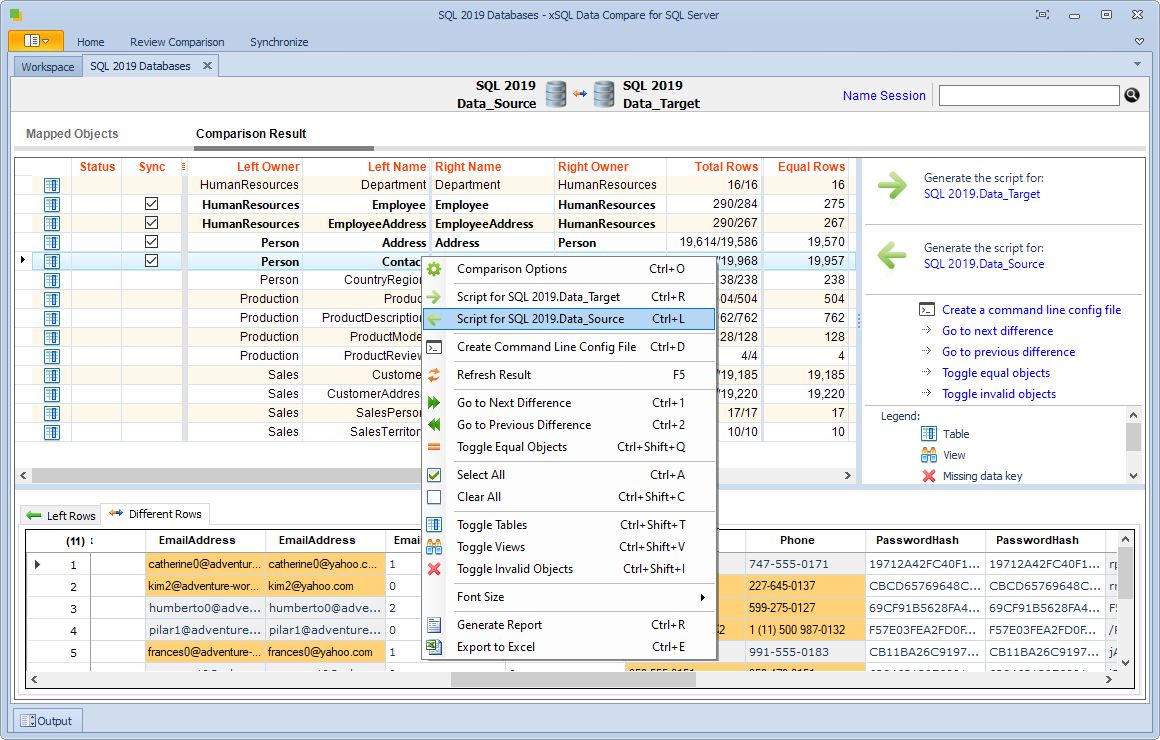This screenshot has width=1160, height=740.
Task: Click the Name Session input field
Action: (1029, 95)
